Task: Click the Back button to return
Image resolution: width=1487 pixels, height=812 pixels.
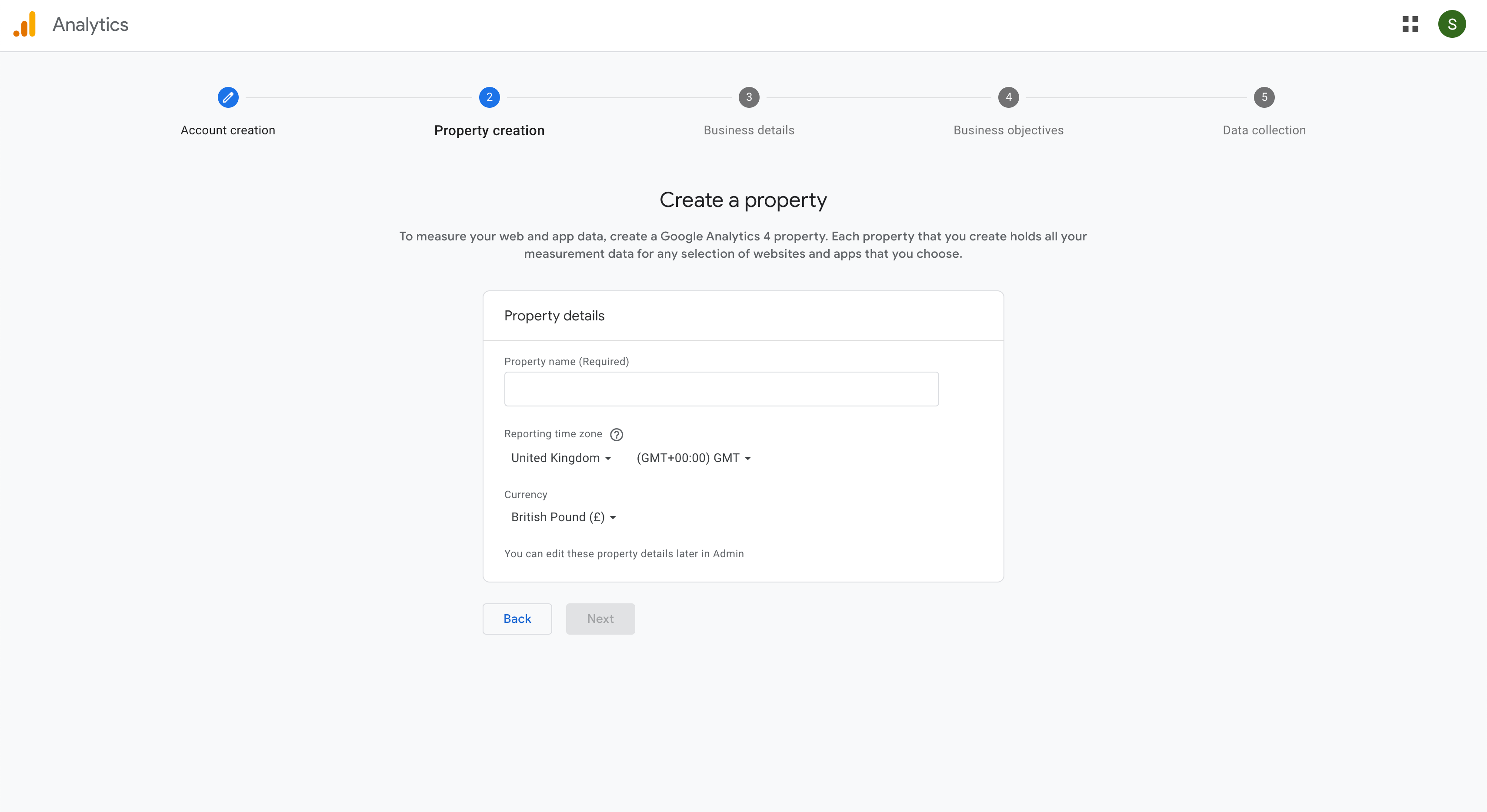Action: (x=517, y=618)
